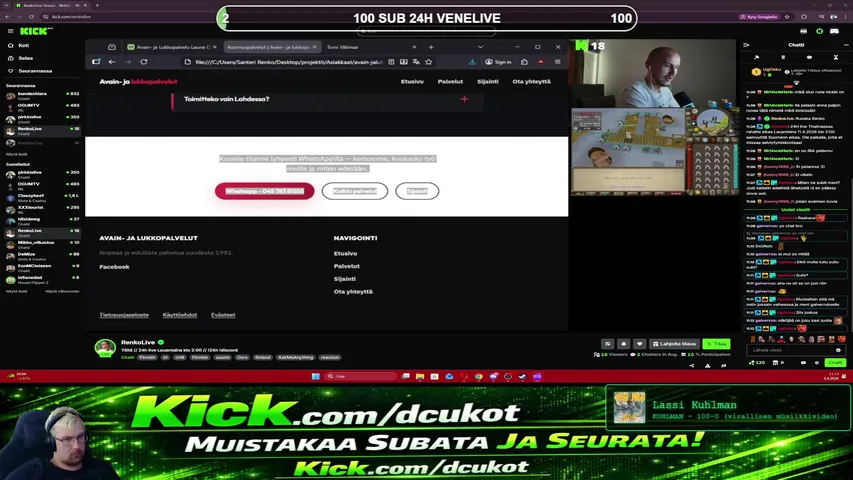Expand the Toimitteko vain Lahdessa question
The width and height of the screenshot is (853, 480).
pyautogui.click(x=327, y=100)
